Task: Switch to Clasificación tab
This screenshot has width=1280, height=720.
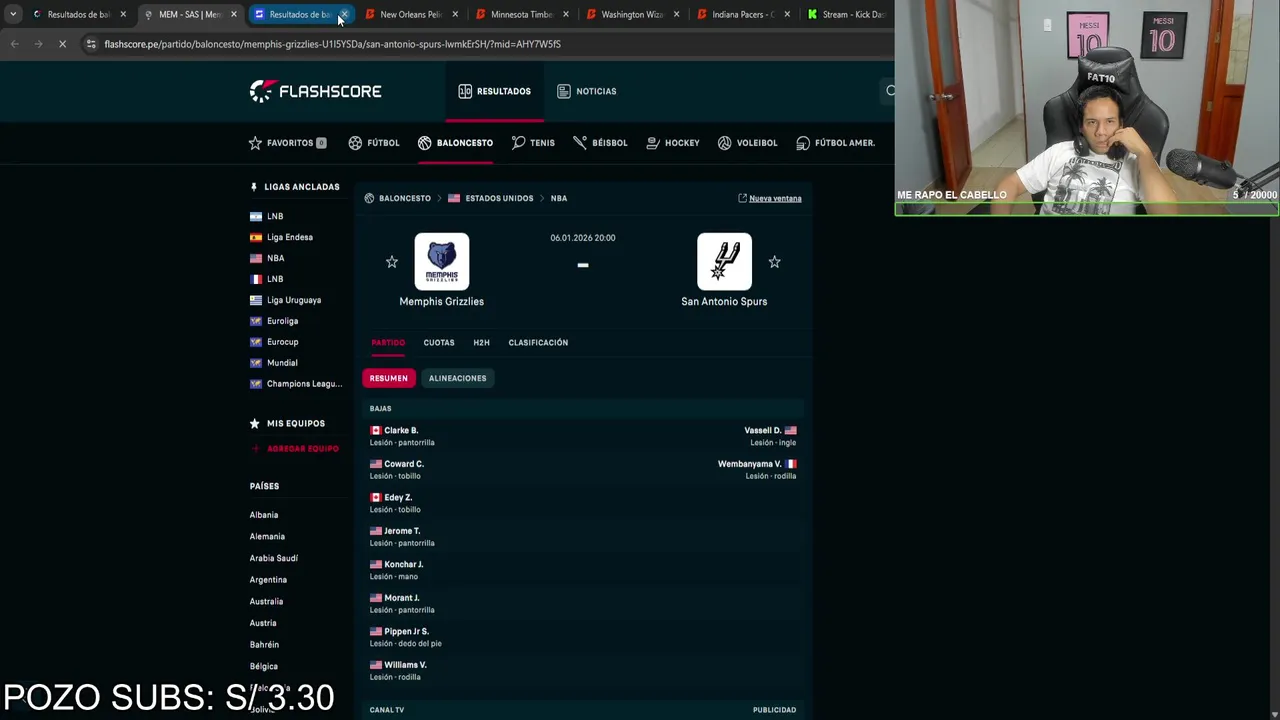Action: pos(538,343)
